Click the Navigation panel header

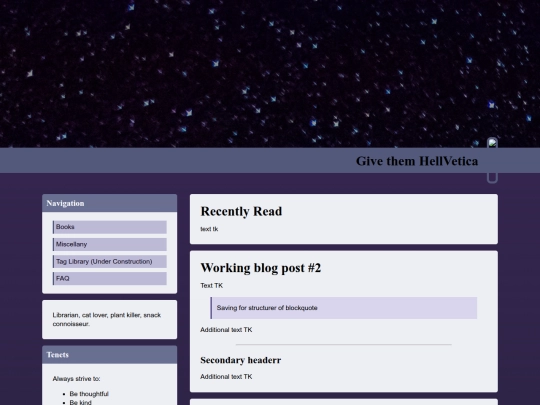pos(110,203)
